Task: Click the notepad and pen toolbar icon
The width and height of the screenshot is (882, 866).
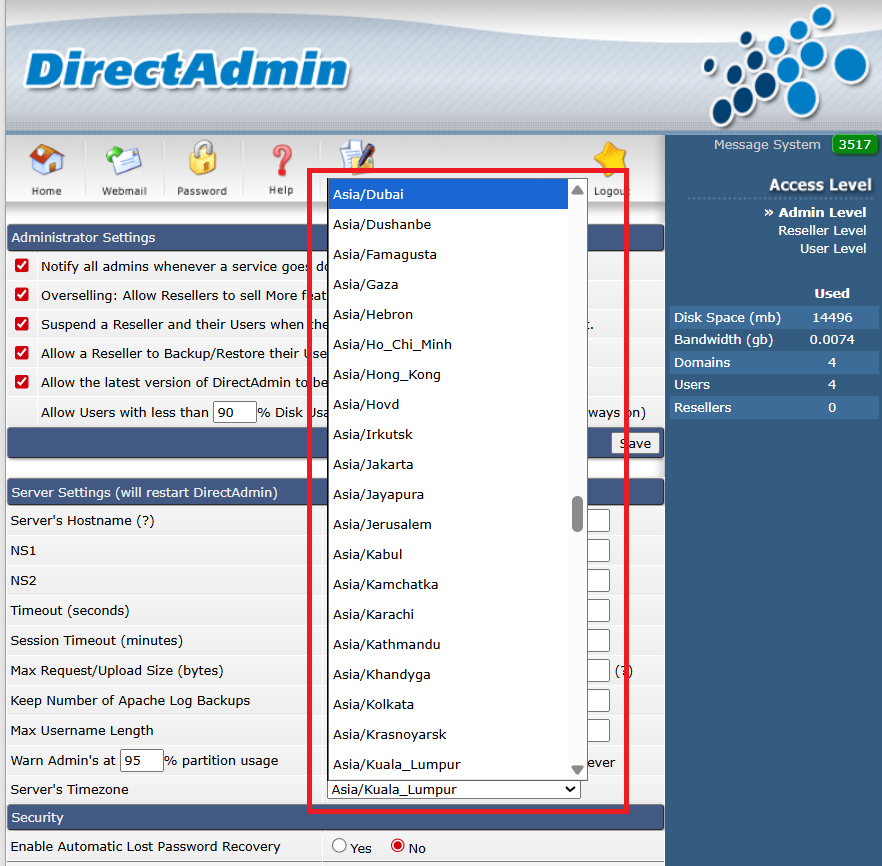Action: [357, 155]
